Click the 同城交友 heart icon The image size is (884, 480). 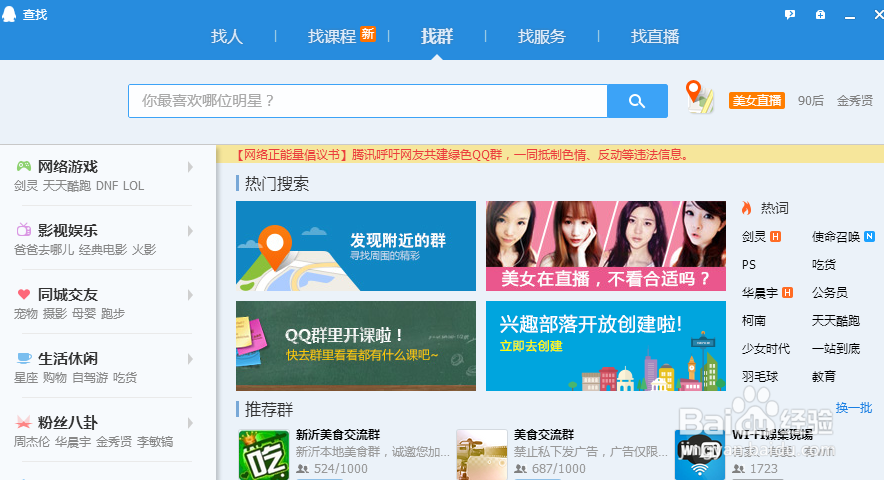click(x=24, y=294)
